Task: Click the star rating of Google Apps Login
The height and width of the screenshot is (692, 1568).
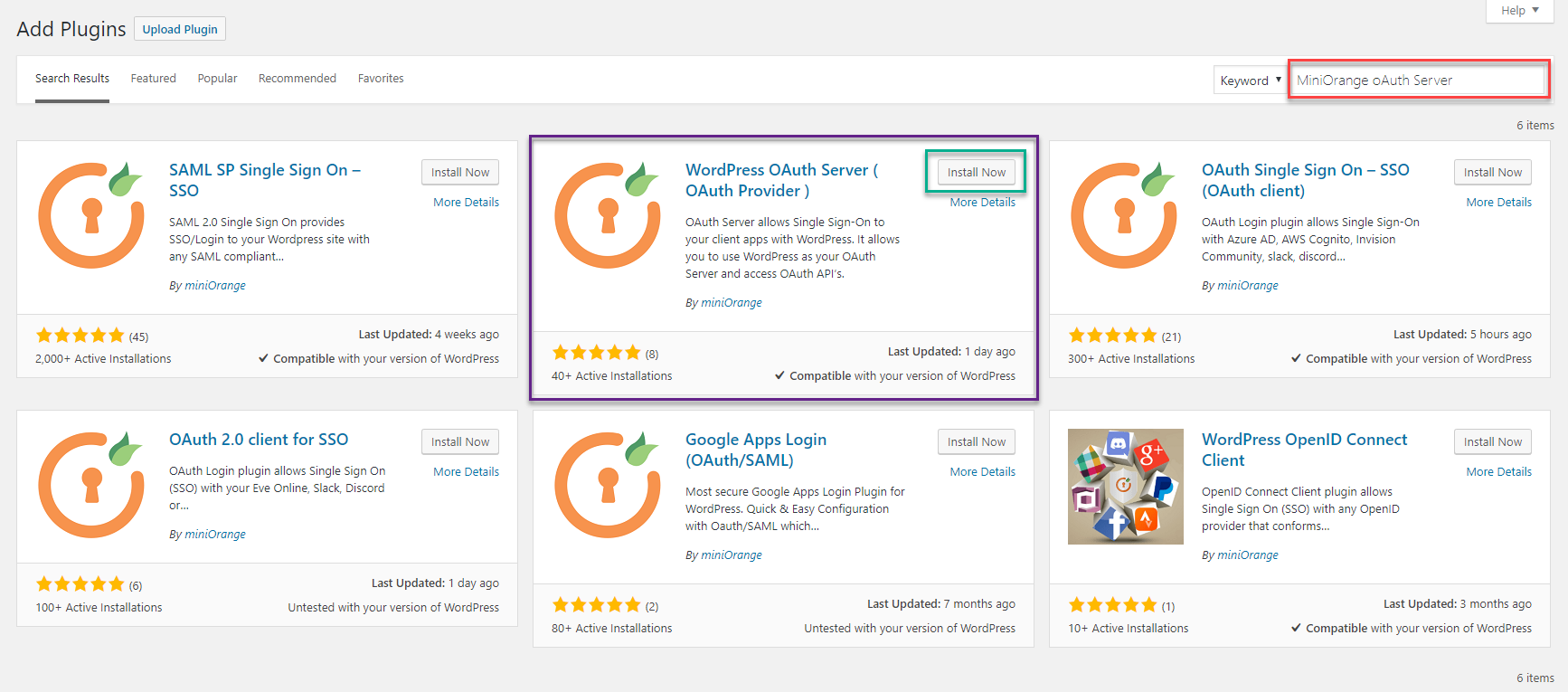Action: tap(597, 605)
